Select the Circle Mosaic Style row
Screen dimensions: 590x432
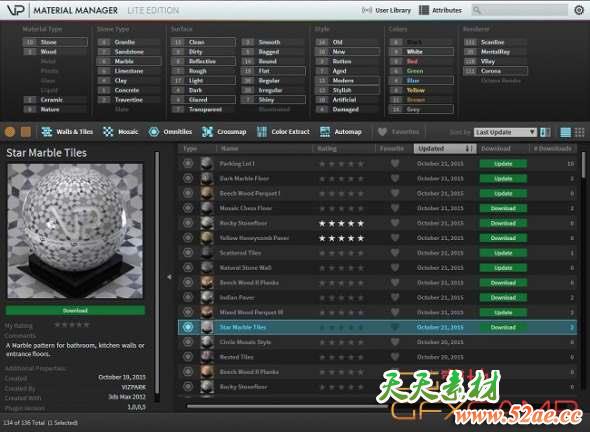[x=377, y=342]
